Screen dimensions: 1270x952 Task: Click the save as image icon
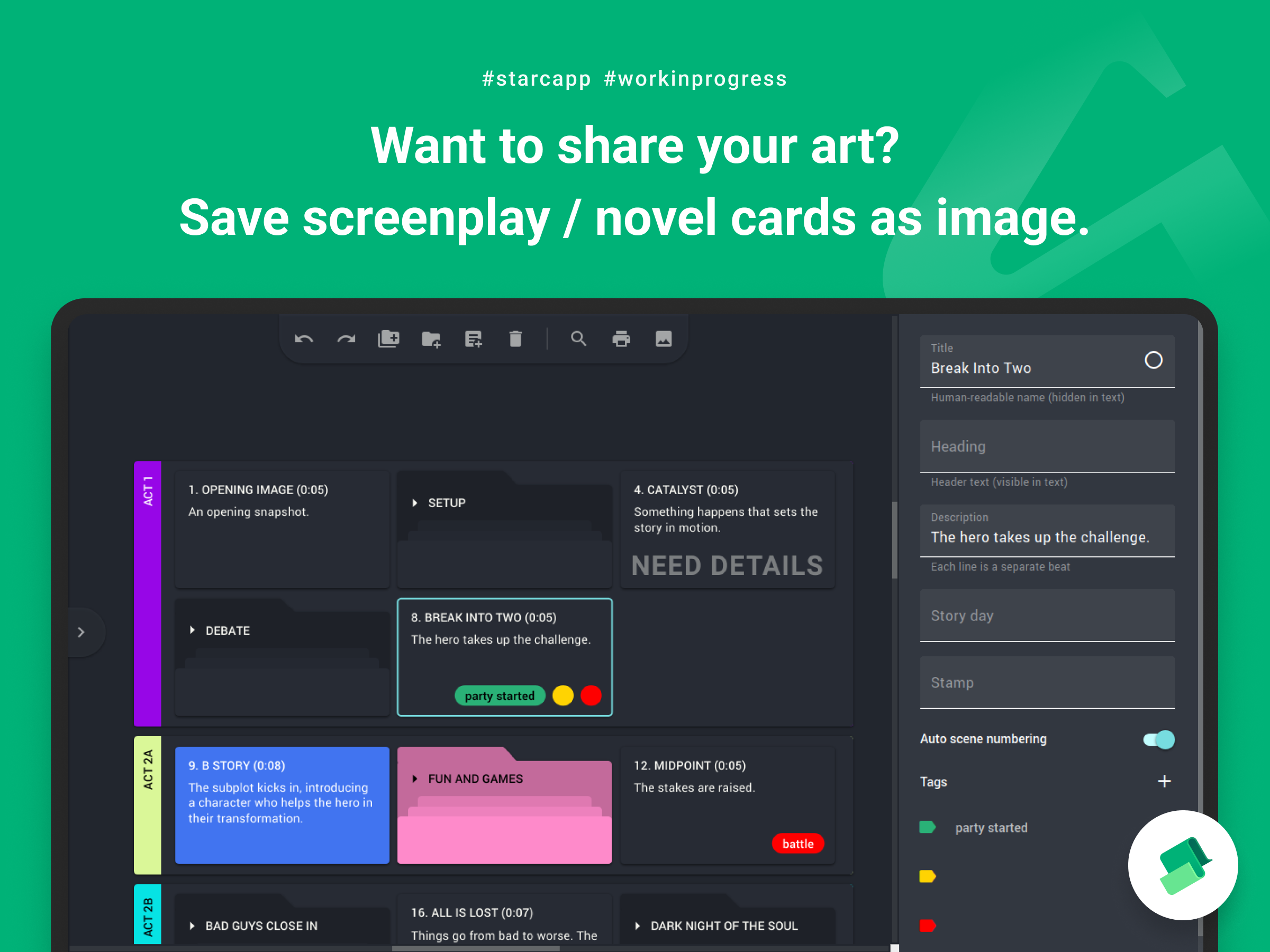[664, 339]
